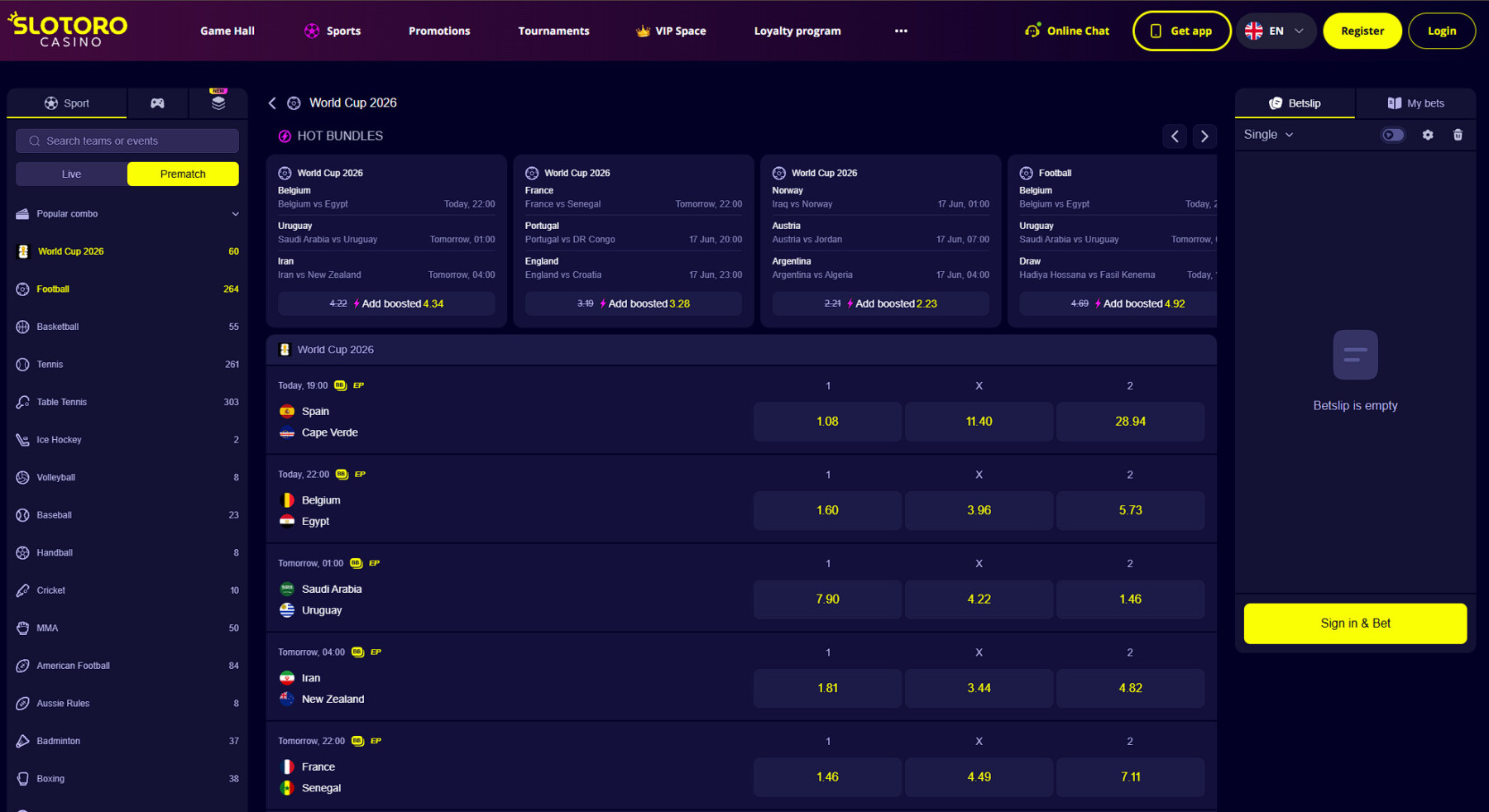Open the World Cup 2026 sidebar category

[x=127, y=251]
